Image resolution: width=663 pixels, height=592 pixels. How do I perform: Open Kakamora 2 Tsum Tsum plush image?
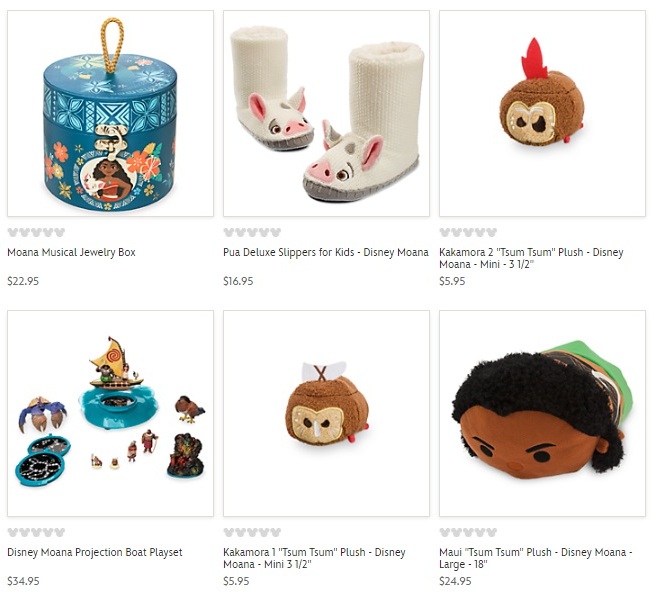pyautogui.click(x=542, y=114)
